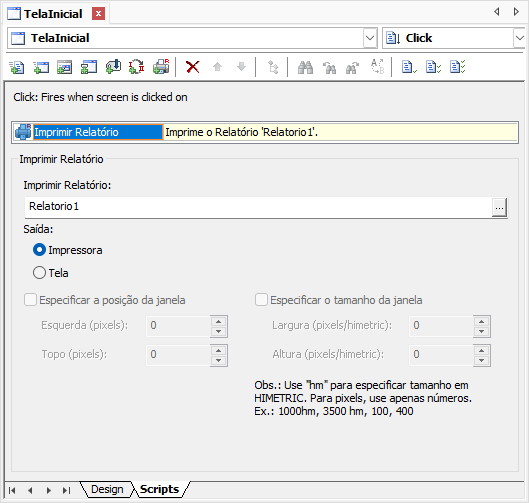529x503 pixels.
Task: Compile event icon with two checkmarks
Action: 434,67
